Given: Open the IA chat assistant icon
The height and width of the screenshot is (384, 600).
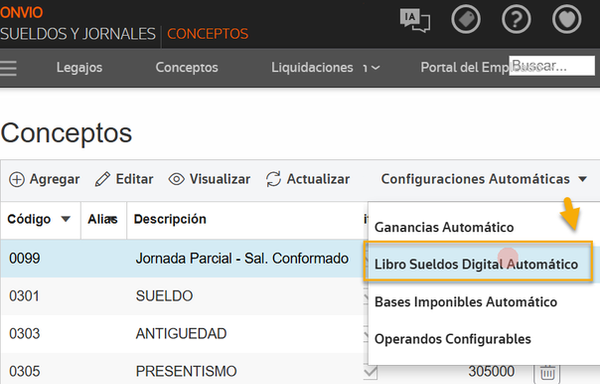Looking at the screenshot, I should tap(415, 20).
